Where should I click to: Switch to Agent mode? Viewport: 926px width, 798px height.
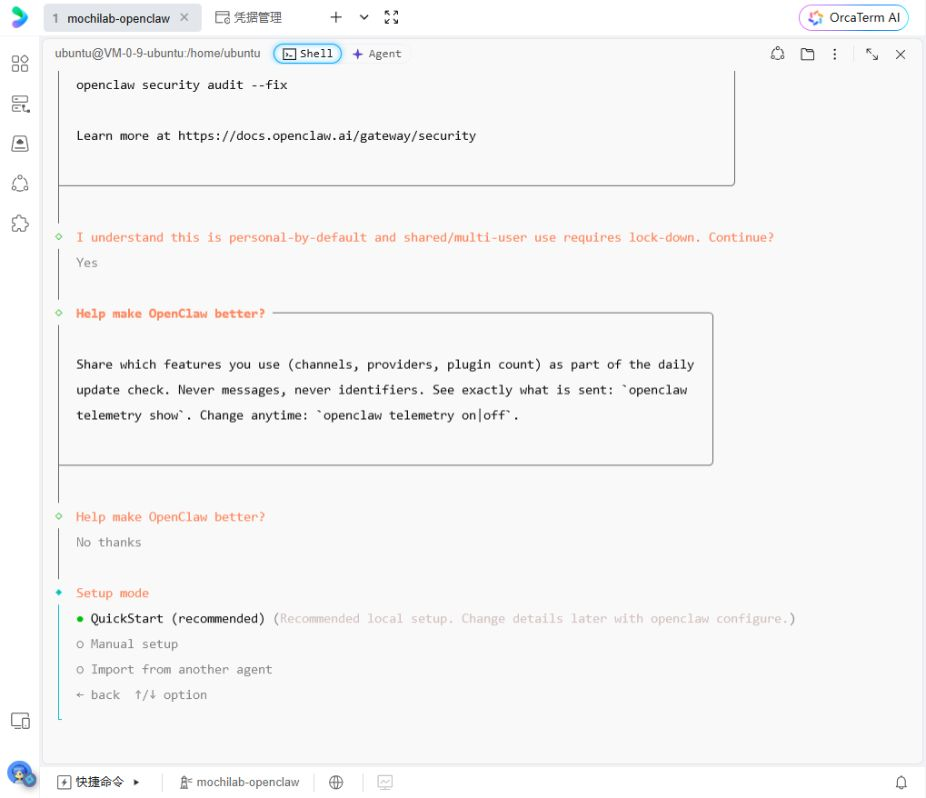[x=377, y=54]
